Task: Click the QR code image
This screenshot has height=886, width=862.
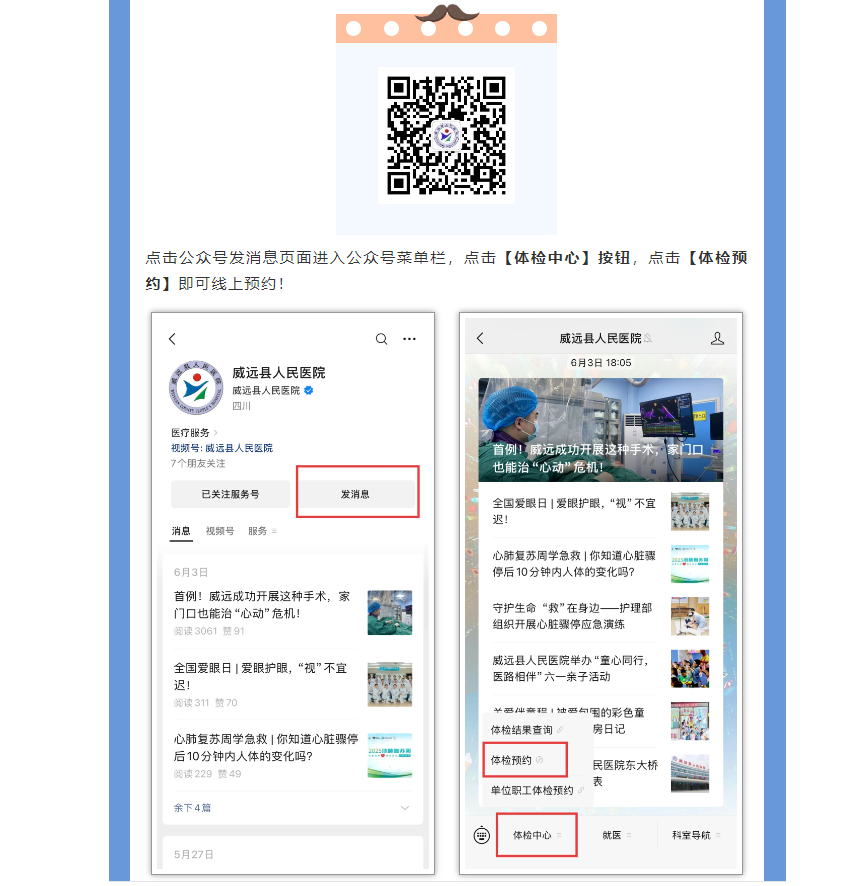Action: coord(446,135)
